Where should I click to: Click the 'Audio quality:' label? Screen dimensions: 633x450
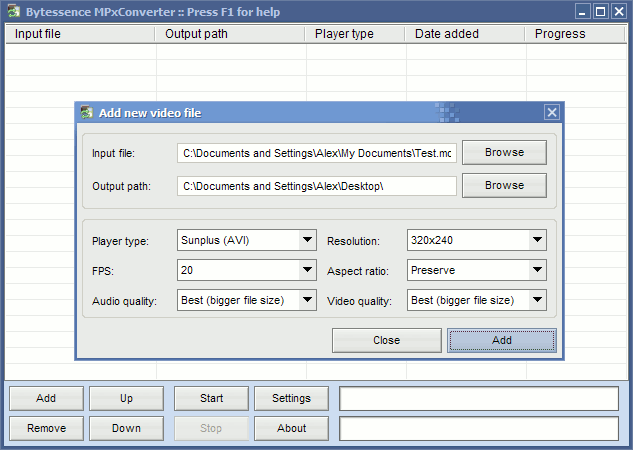[x=124, y=301]
